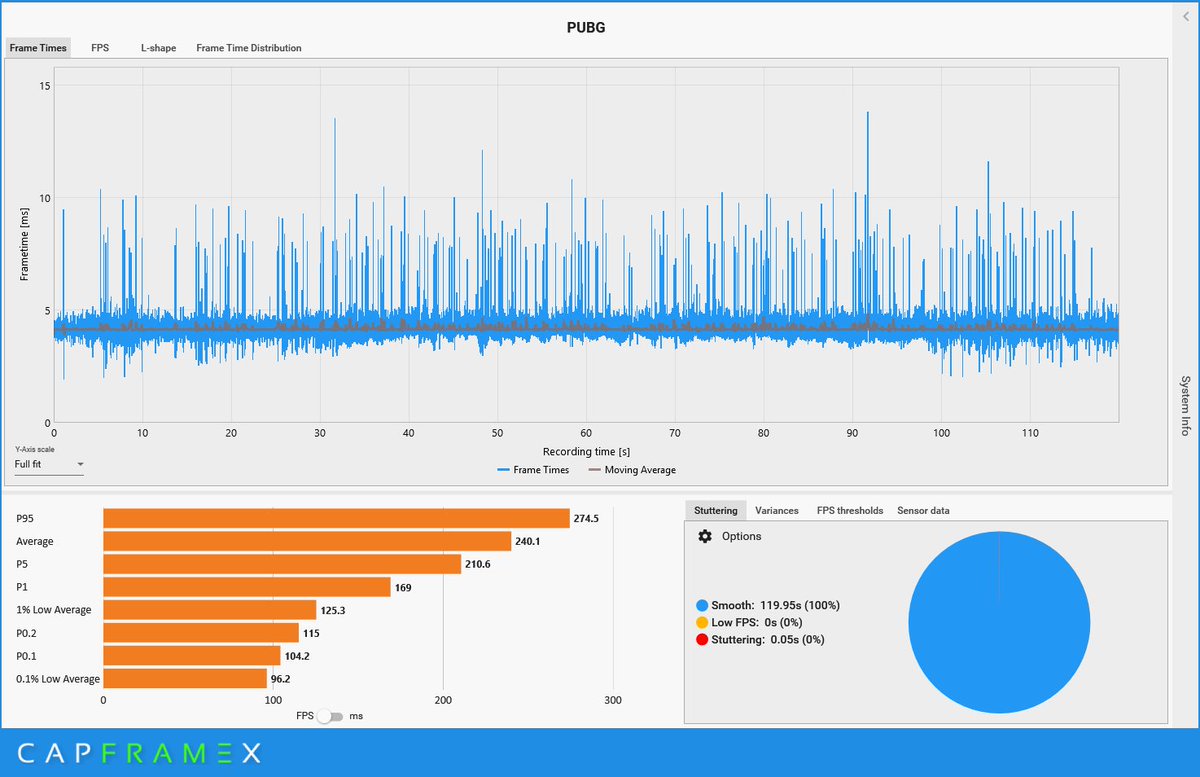This screenshot has width=1200, height=777.
Task: Click the 0.1% Low Average bar
Action: tap(185, 679)
